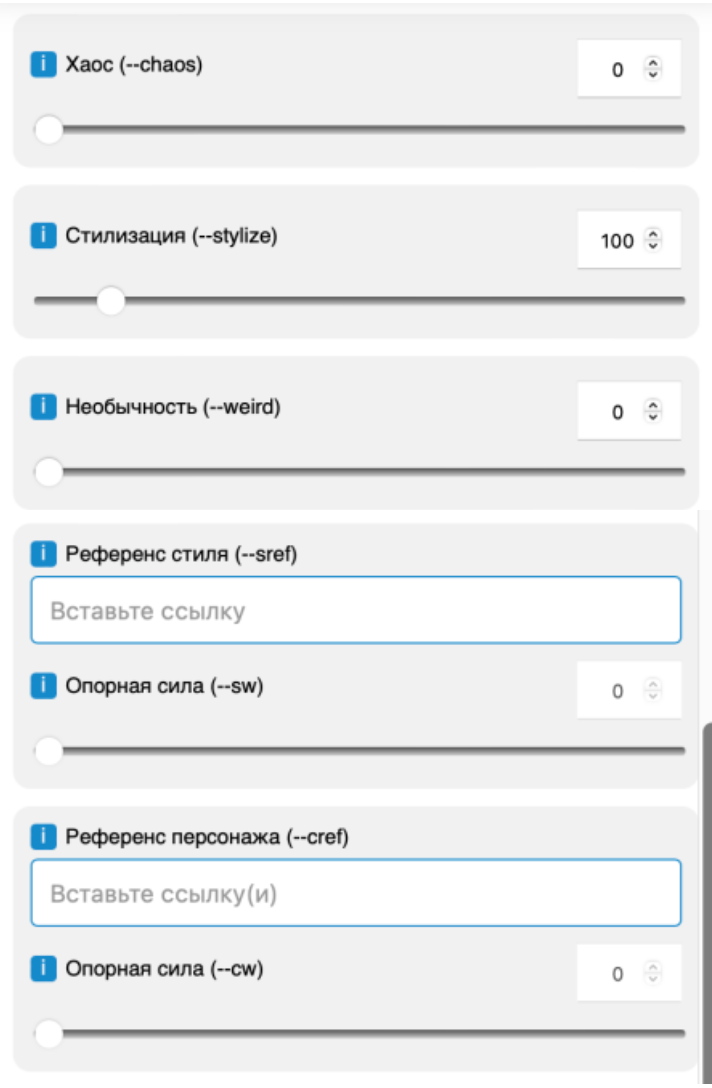The height and width of the screenshot is (1088, 712).
Task: Click the info icon next to Хаос (--chaos)
Action: click(43, 66)
